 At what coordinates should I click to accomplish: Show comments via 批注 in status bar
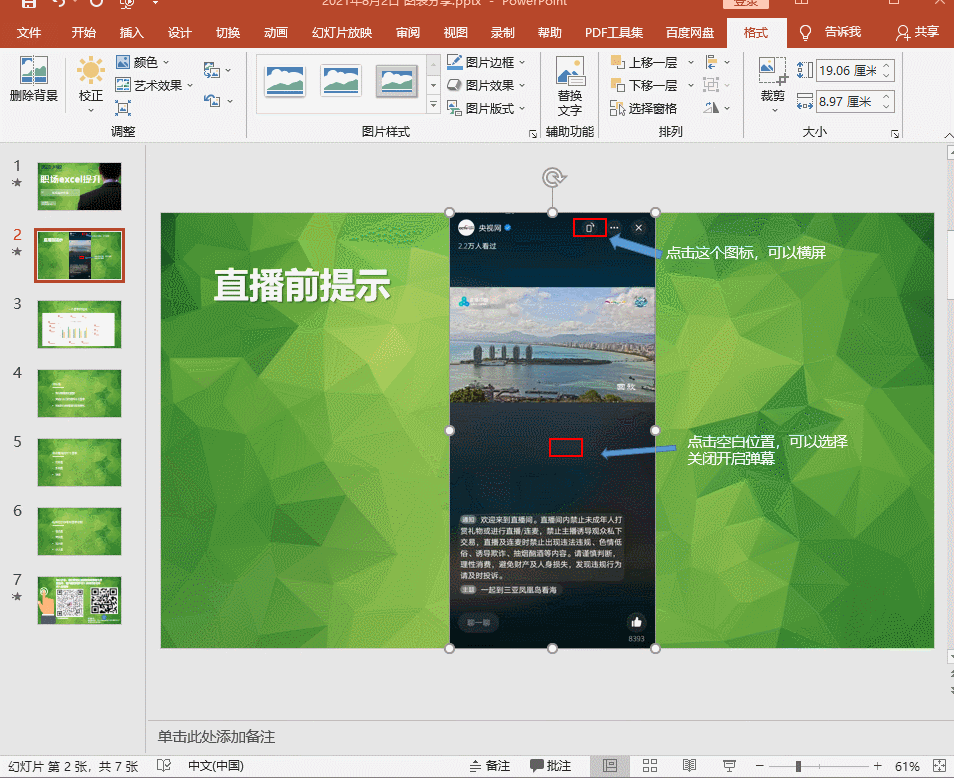tap(548, 766)
